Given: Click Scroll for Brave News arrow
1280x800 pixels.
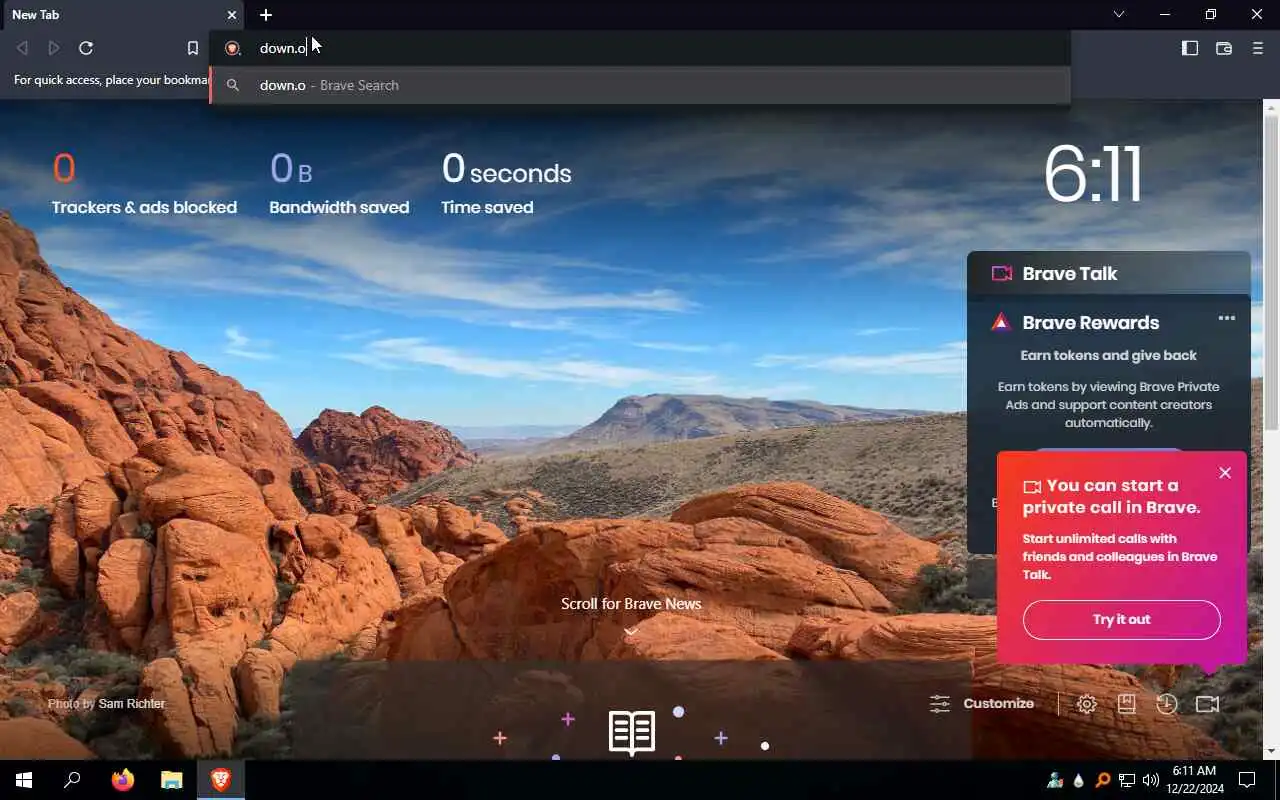Looking at the screenshot, I should pos(631,632).
